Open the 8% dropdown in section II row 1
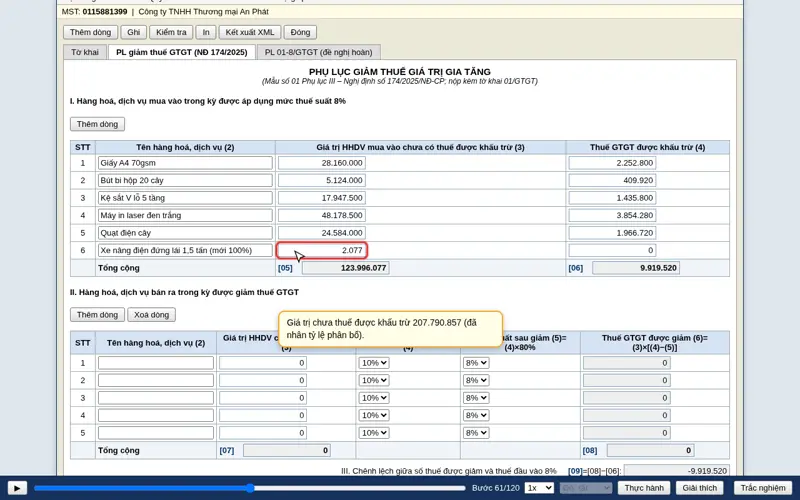Viewport: 800px width, 500px height. coord(476,363)
